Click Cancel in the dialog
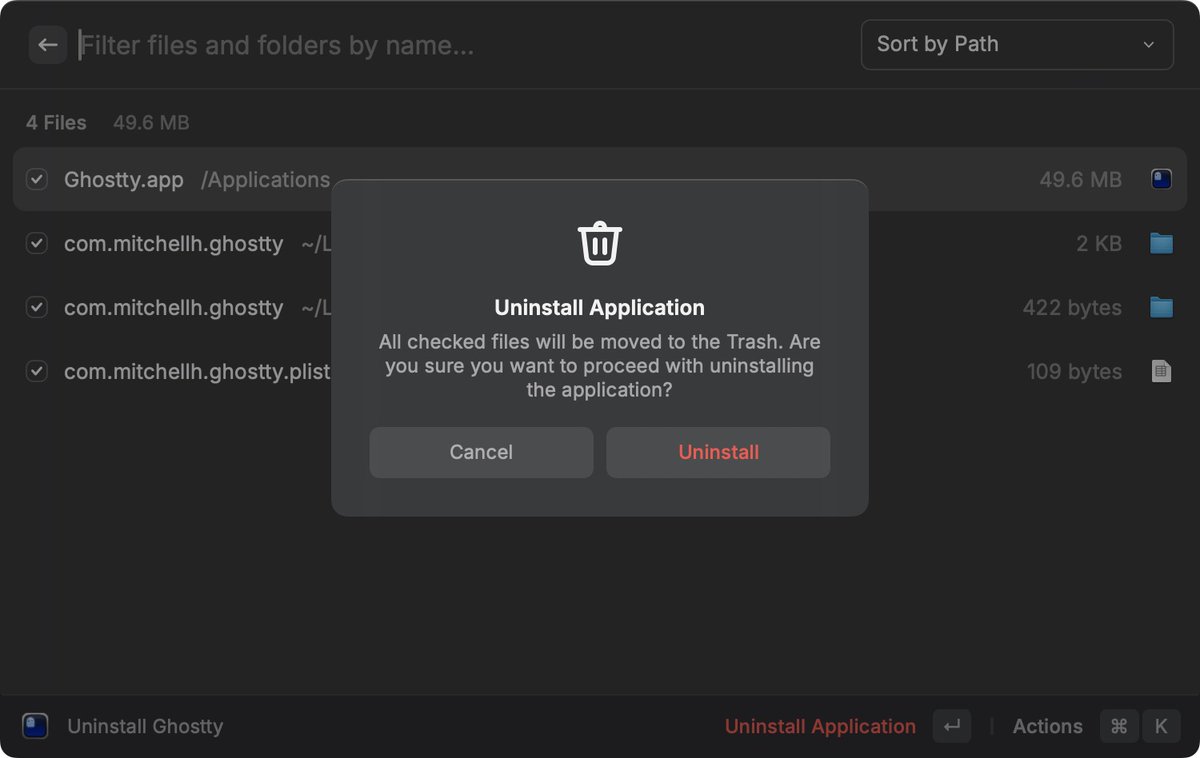Screen dimensions: 1200x758 click(481, 452)
